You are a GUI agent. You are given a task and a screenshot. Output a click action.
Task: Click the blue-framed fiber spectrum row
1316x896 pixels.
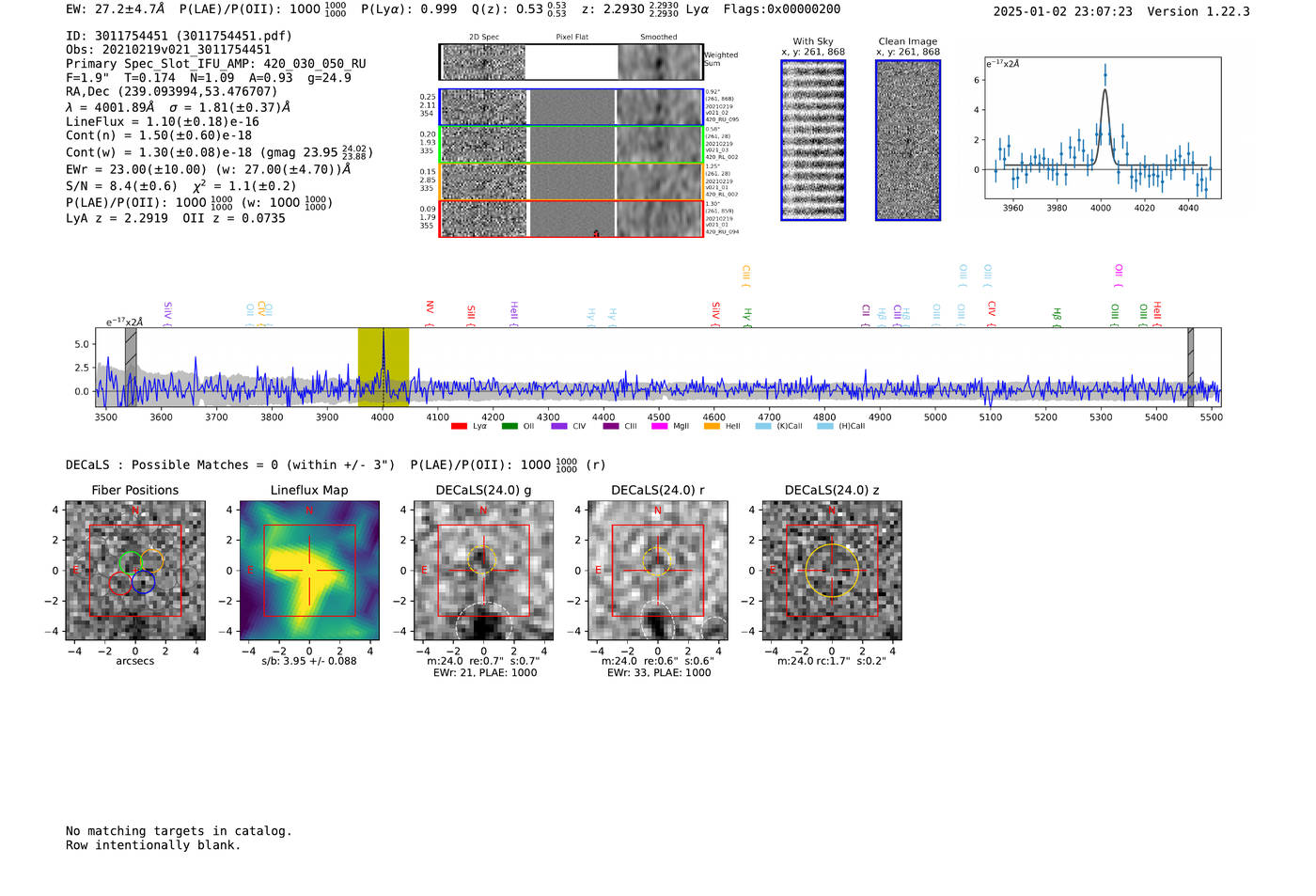click(572, 107)
